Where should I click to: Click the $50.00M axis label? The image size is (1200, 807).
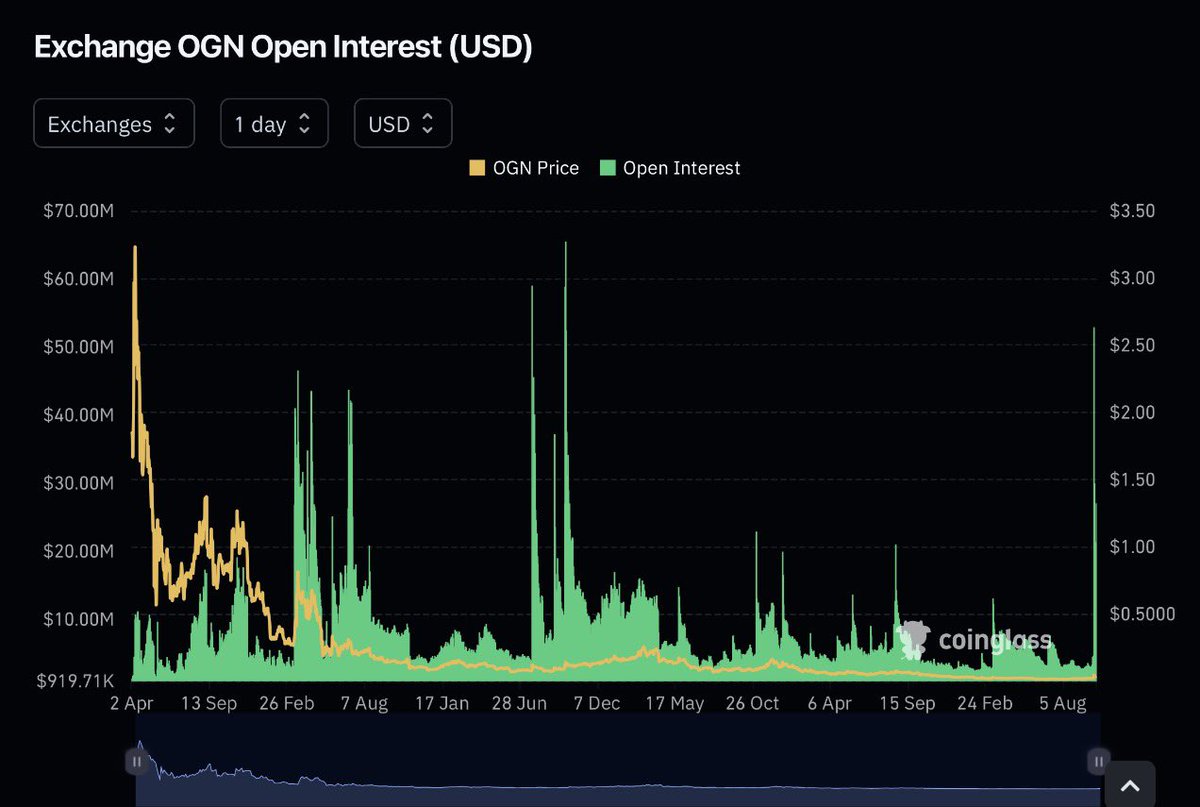click(79, 347)
